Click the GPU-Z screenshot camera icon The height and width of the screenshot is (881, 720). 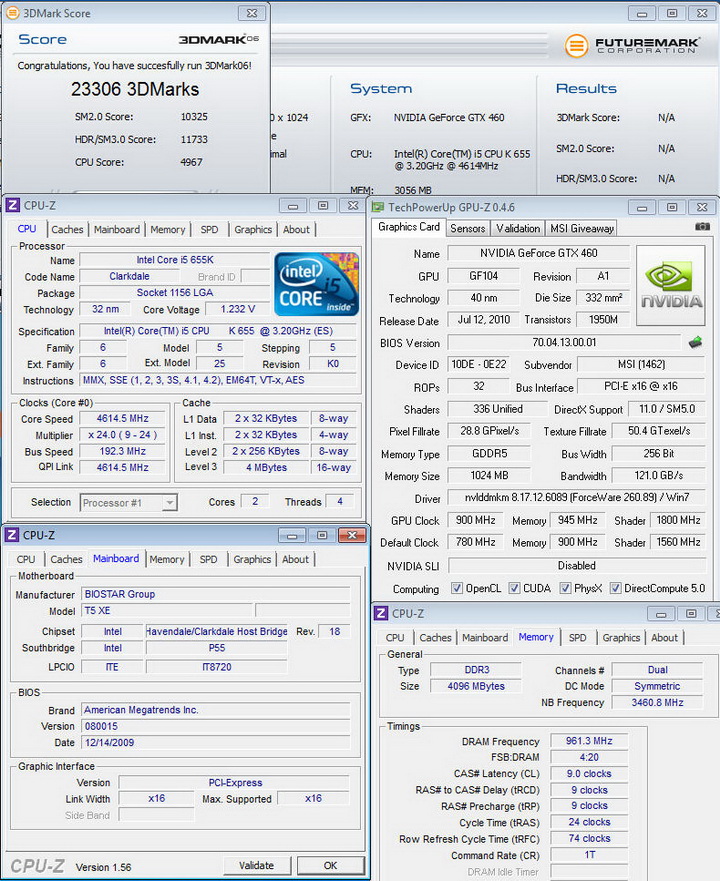click(702, 226)
